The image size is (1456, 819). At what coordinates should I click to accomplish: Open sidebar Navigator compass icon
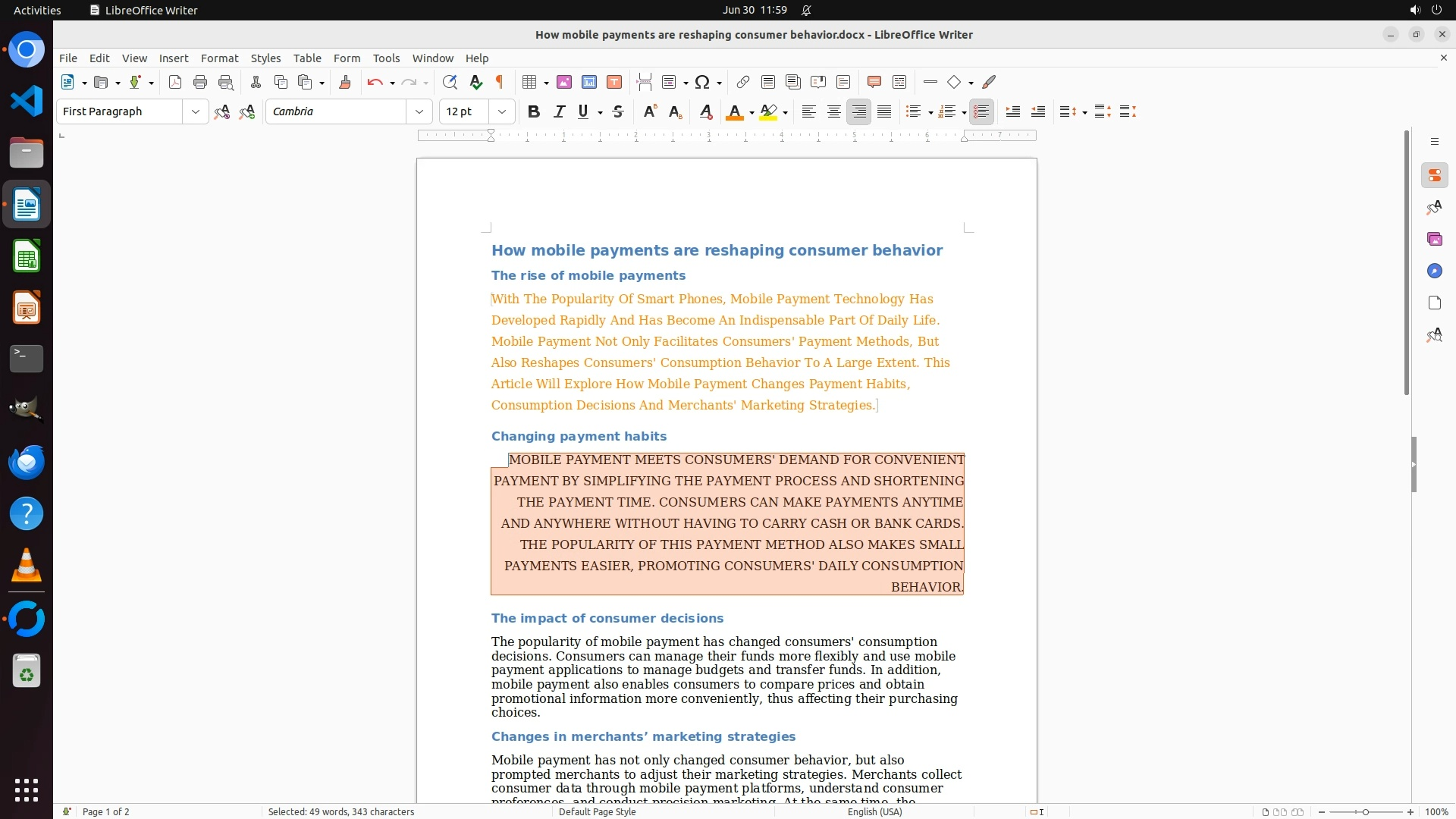(x=1434, y=271)
